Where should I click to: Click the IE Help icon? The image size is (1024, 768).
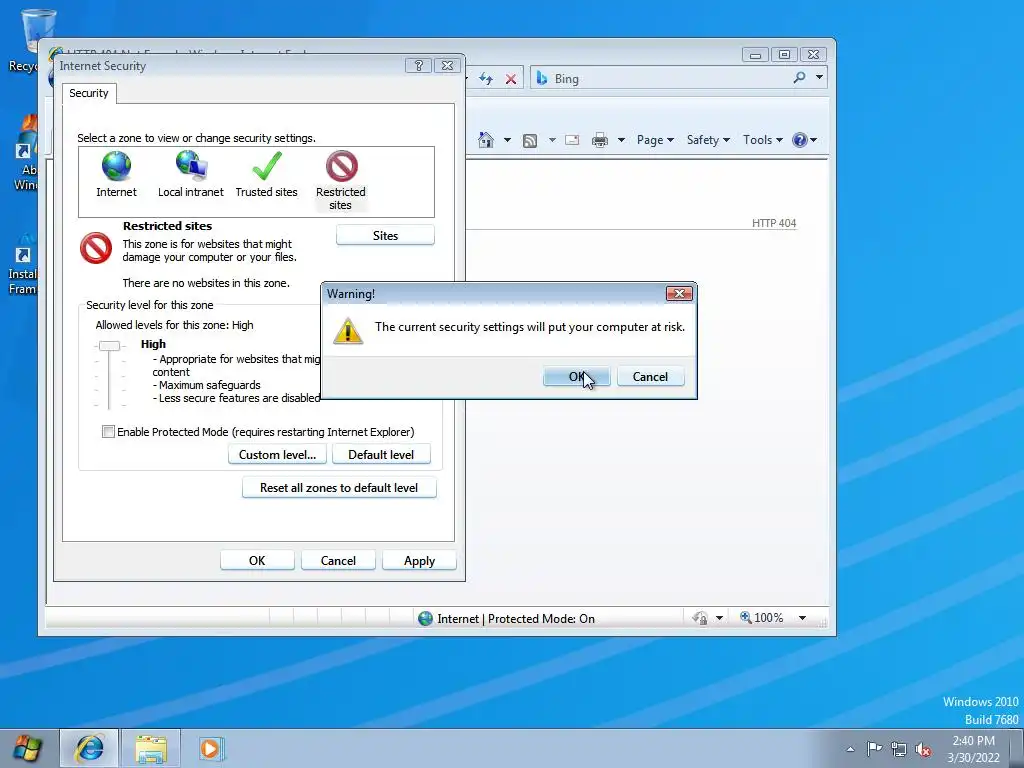coord(799,140)
